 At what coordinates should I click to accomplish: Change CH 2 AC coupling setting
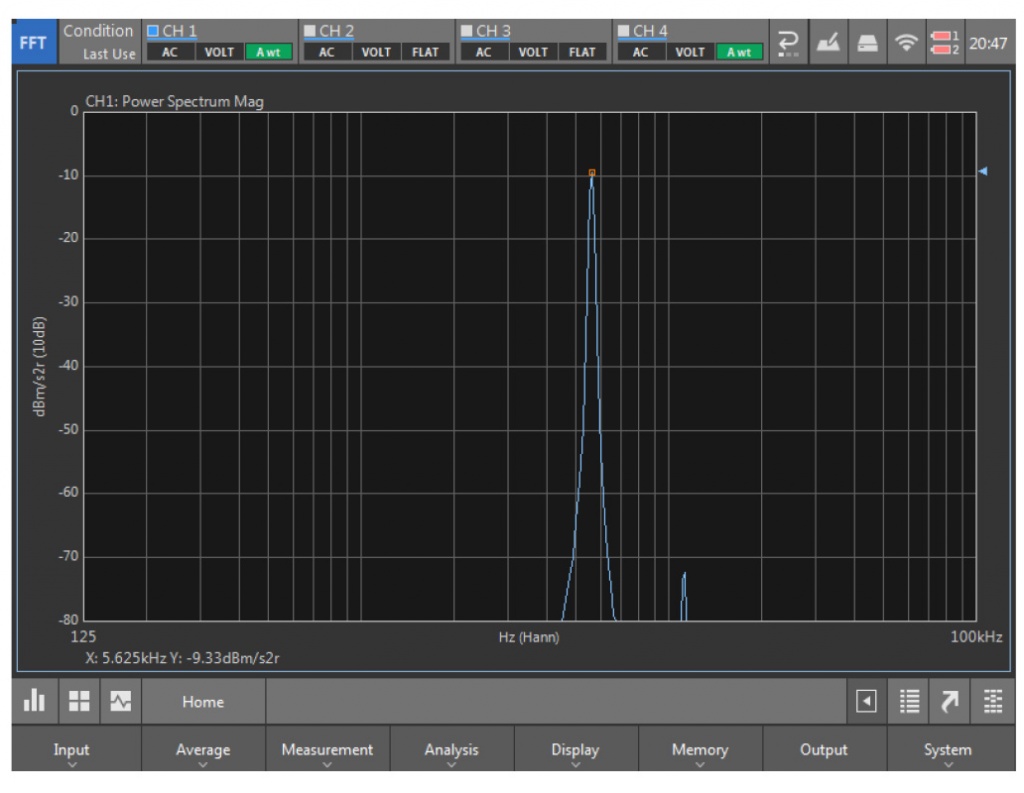(327, 52)
